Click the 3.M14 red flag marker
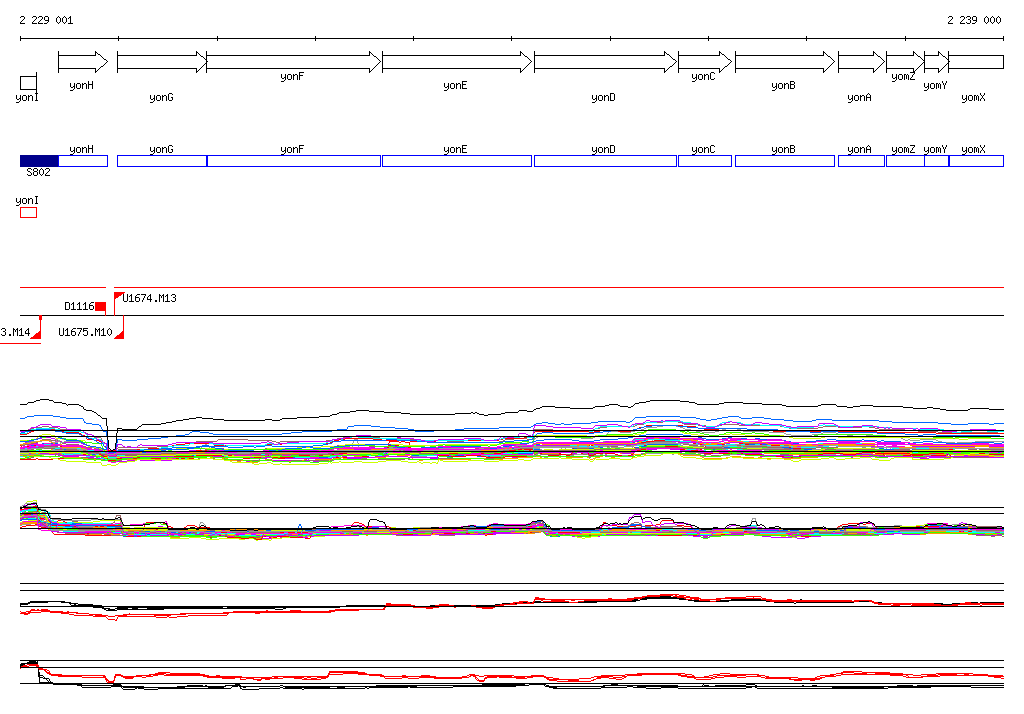 36,333
